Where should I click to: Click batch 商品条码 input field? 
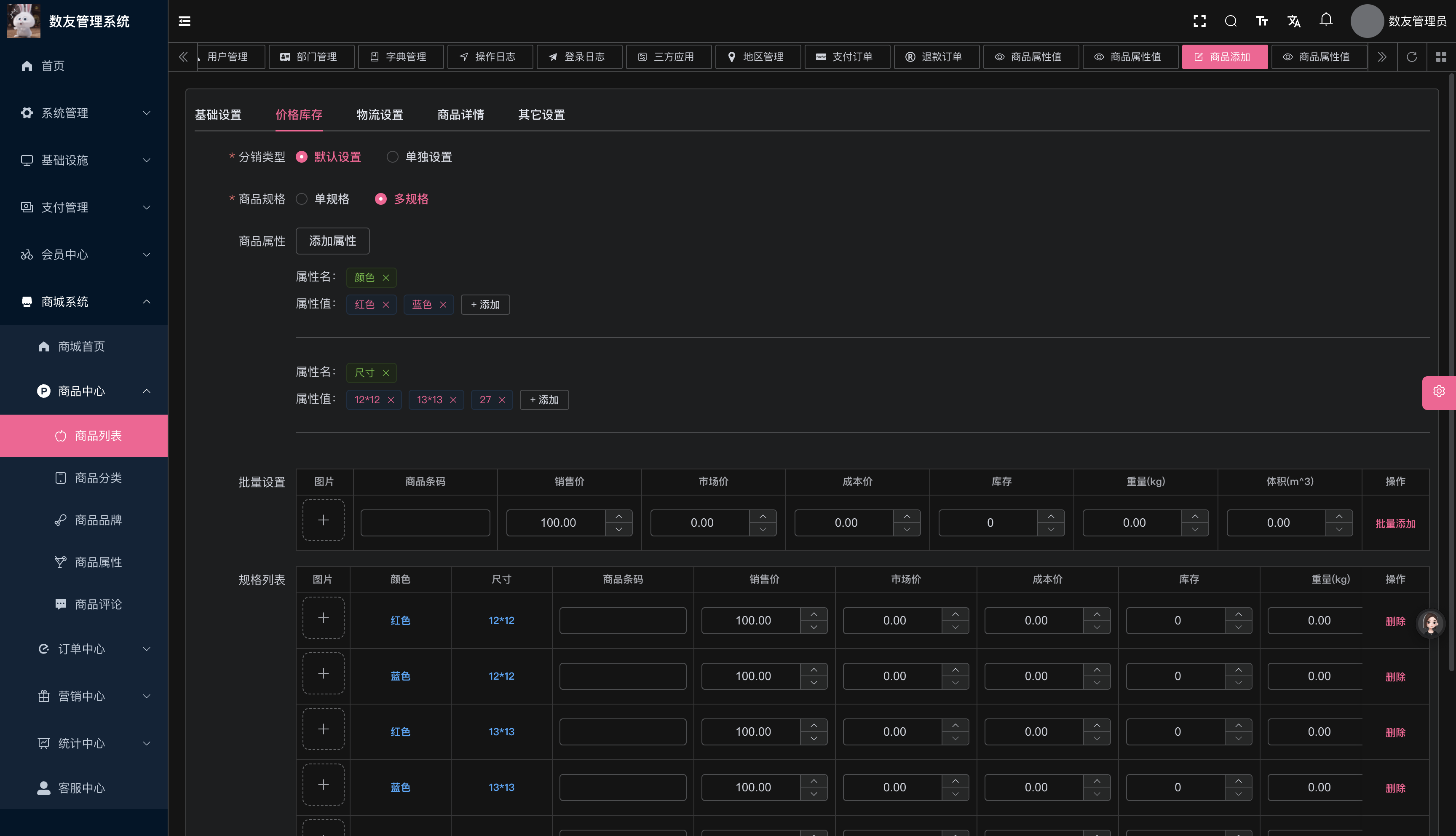tap(425, 523)
